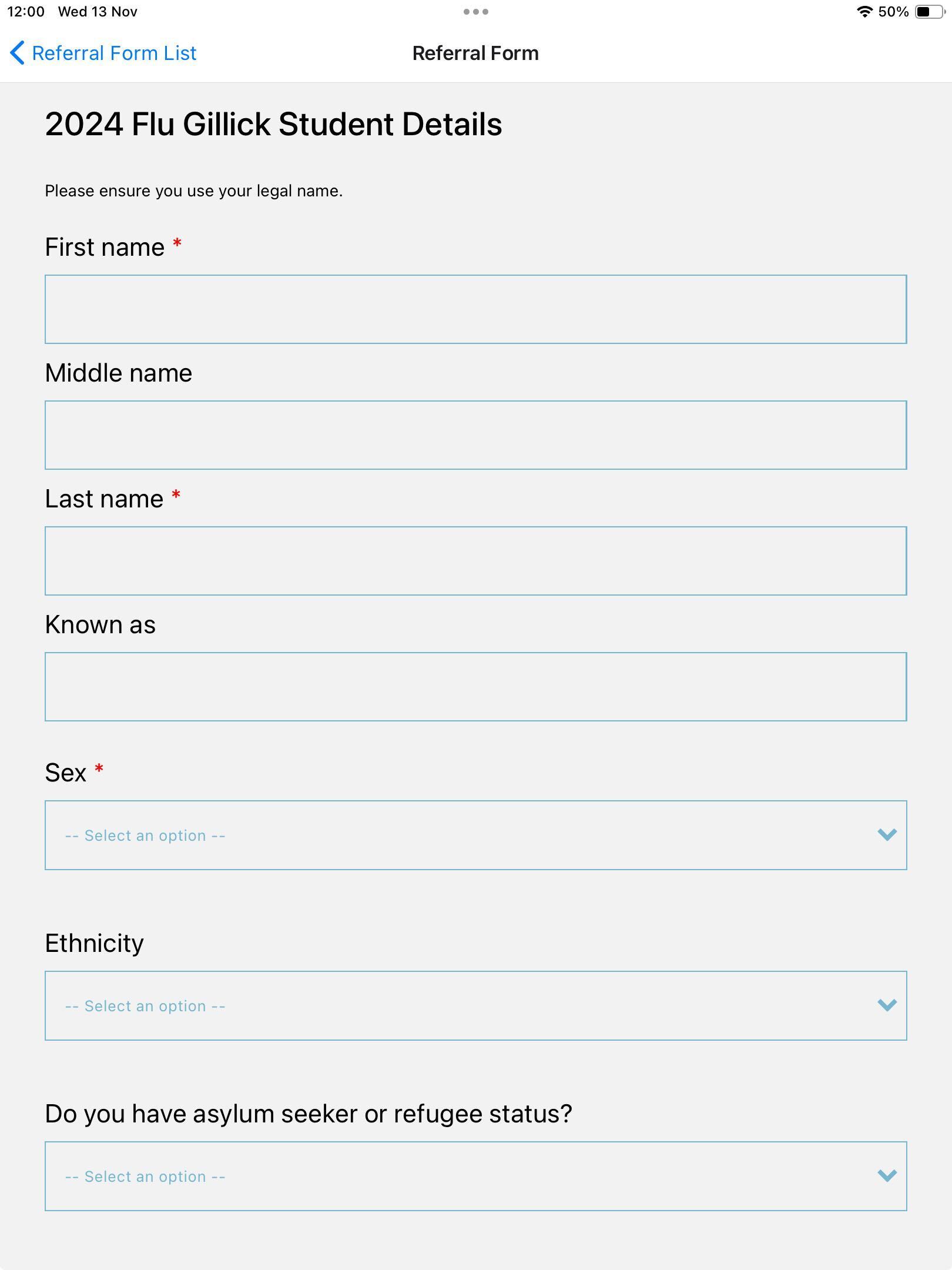Tap the back chevron arrow icon

click(17, 53)
